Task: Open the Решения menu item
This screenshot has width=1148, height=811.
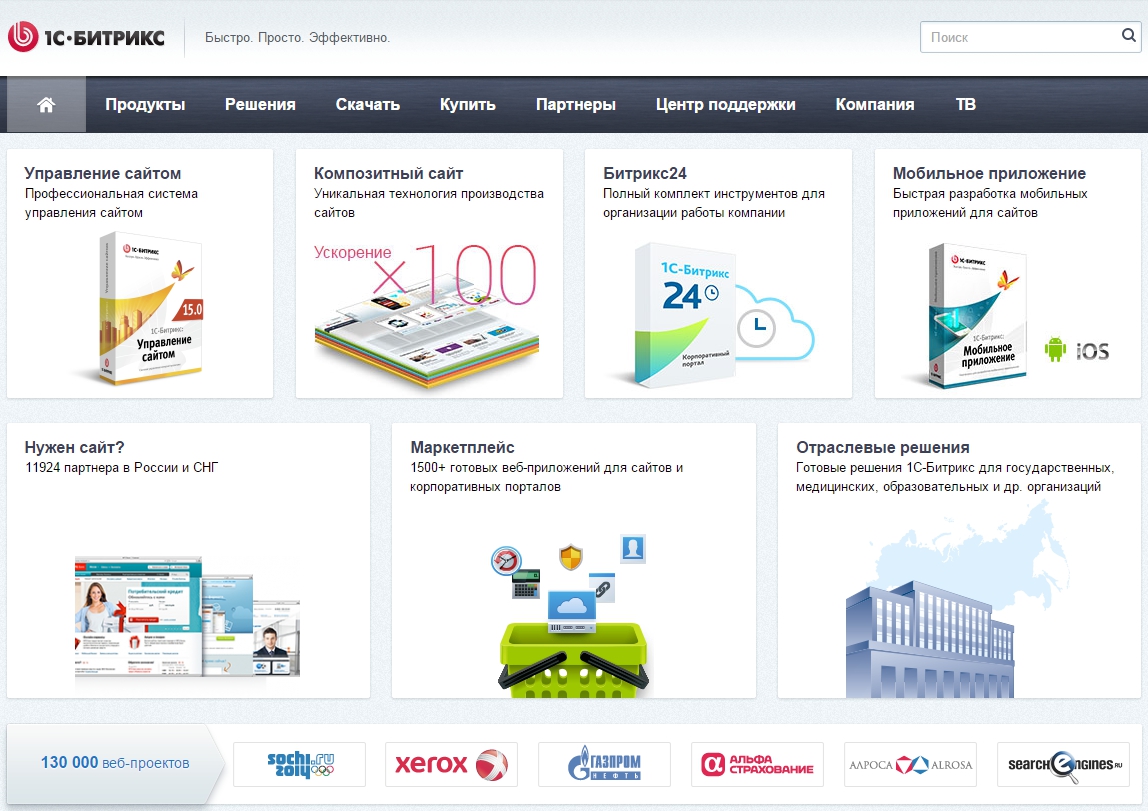Action: click(x=260, y=104)
